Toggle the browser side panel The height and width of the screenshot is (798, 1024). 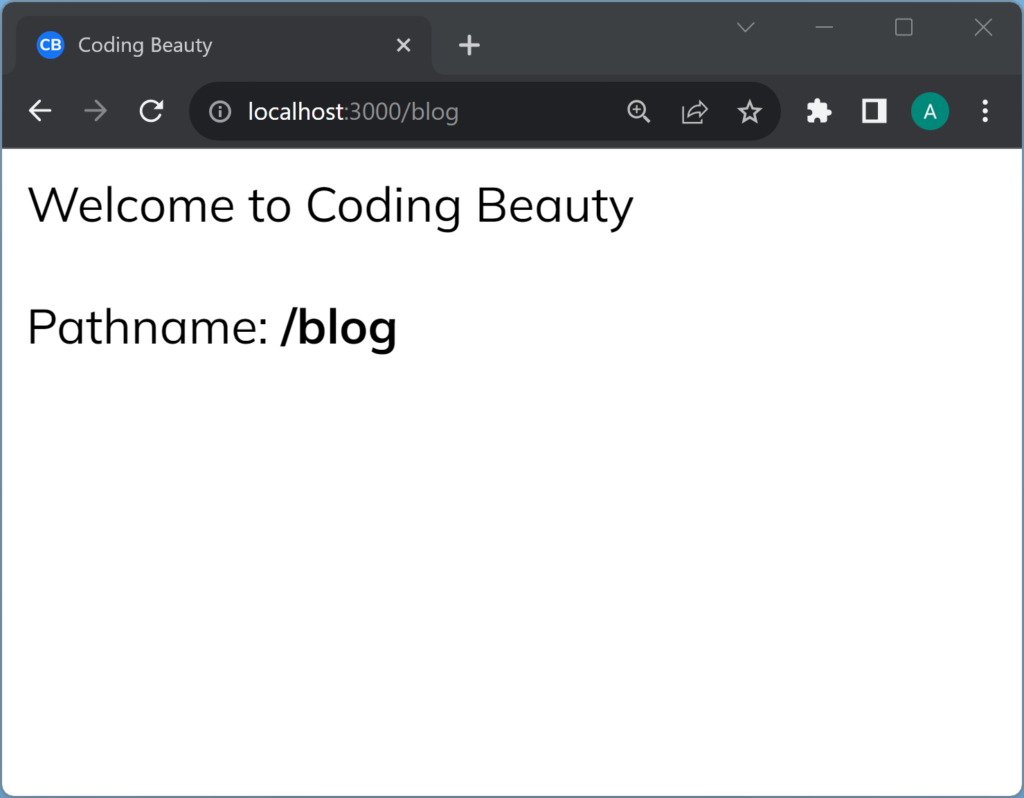874,112
